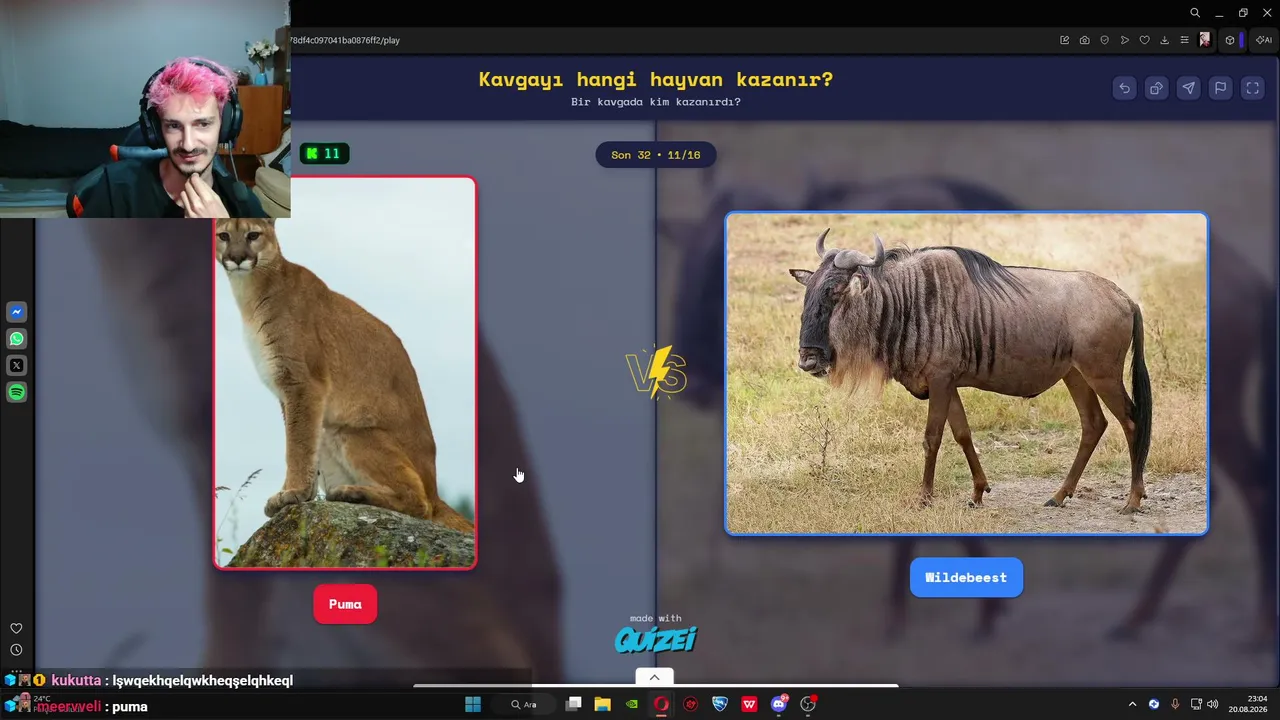
Task: Open the privacy shield icon in address bar
Action: (1104, 40)
